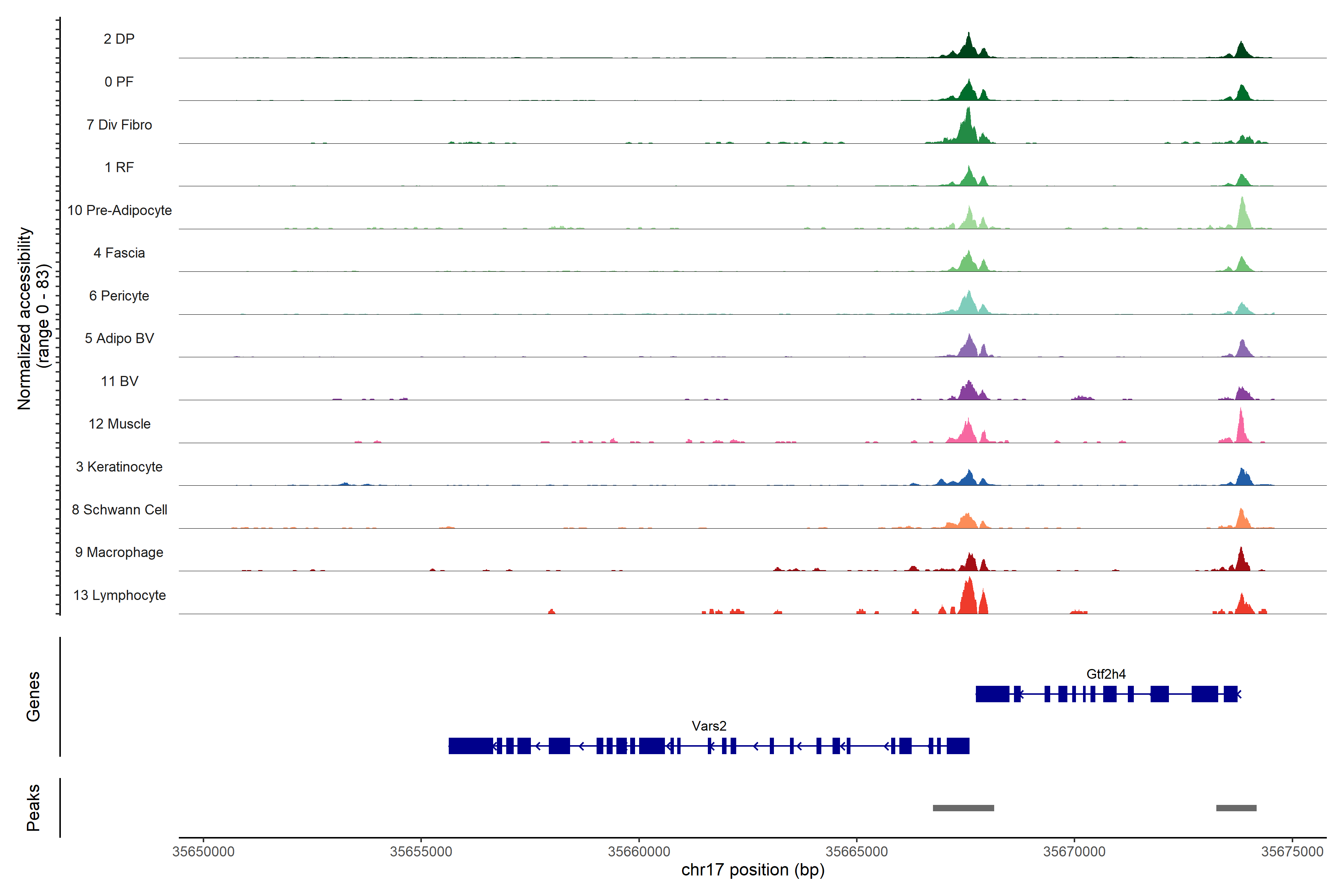Click the 3 Keratinocyte track label
Screen dimensions: 1344x896
click(x=119, y=467)
